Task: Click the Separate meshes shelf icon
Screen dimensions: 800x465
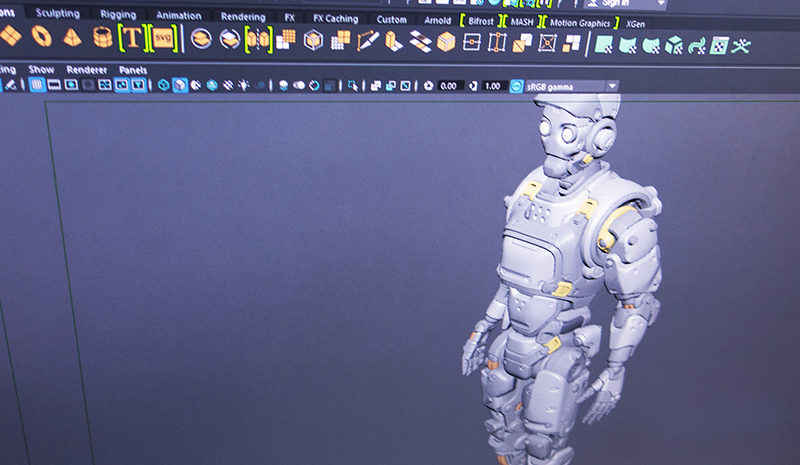Action: point(230,39)
